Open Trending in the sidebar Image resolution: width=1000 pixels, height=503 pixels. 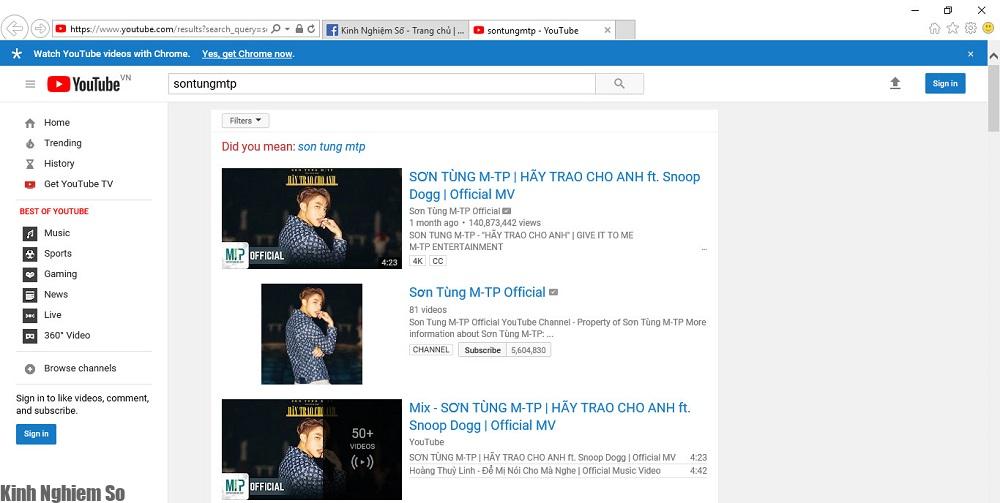pos(62,143)
